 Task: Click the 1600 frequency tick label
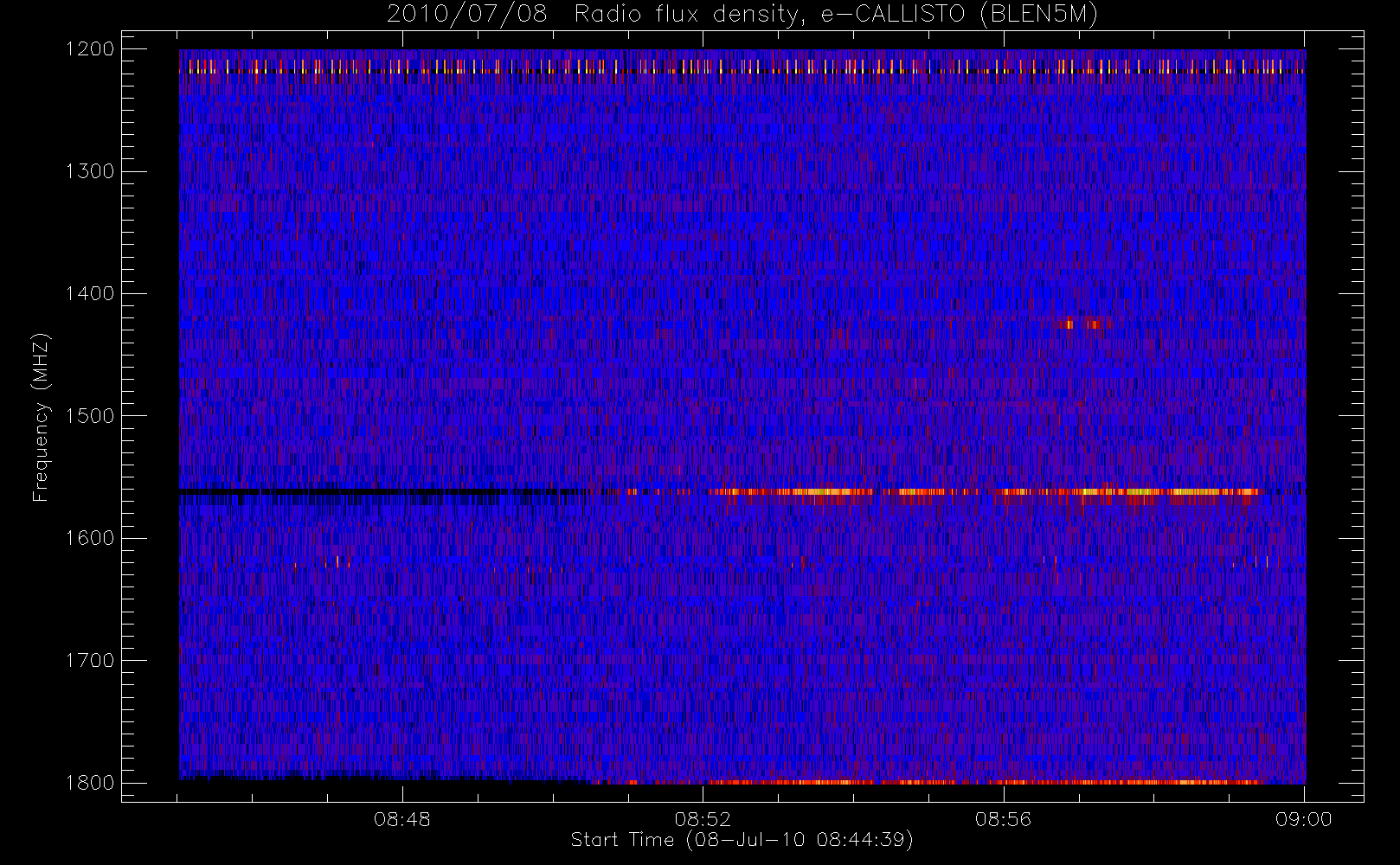point(90,538)
